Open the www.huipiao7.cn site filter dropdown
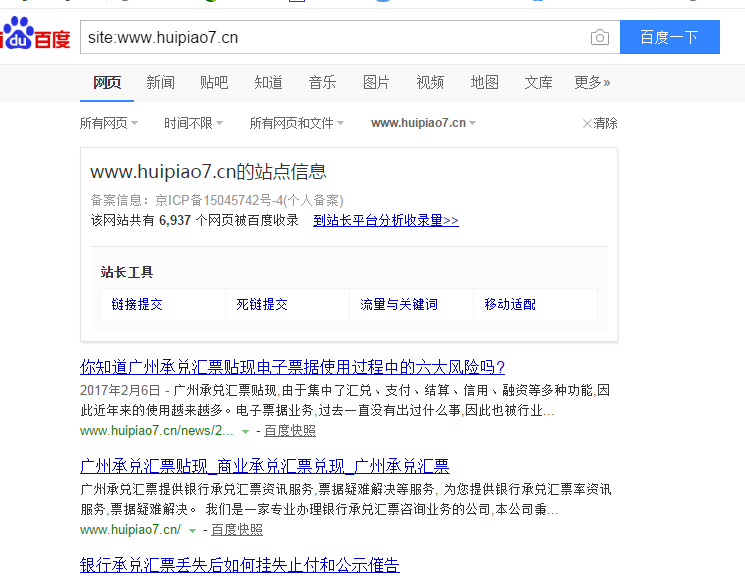The height and width of the screenshot is (578, 745). 423,123
